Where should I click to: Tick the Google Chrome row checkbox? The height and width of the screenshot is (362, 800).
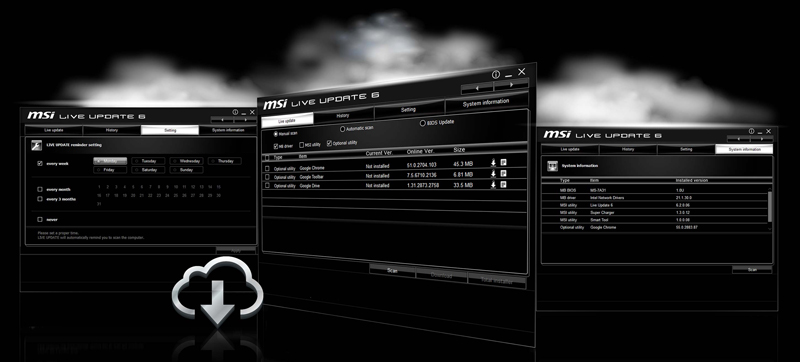pyautogui.click(x=267, y=168)
